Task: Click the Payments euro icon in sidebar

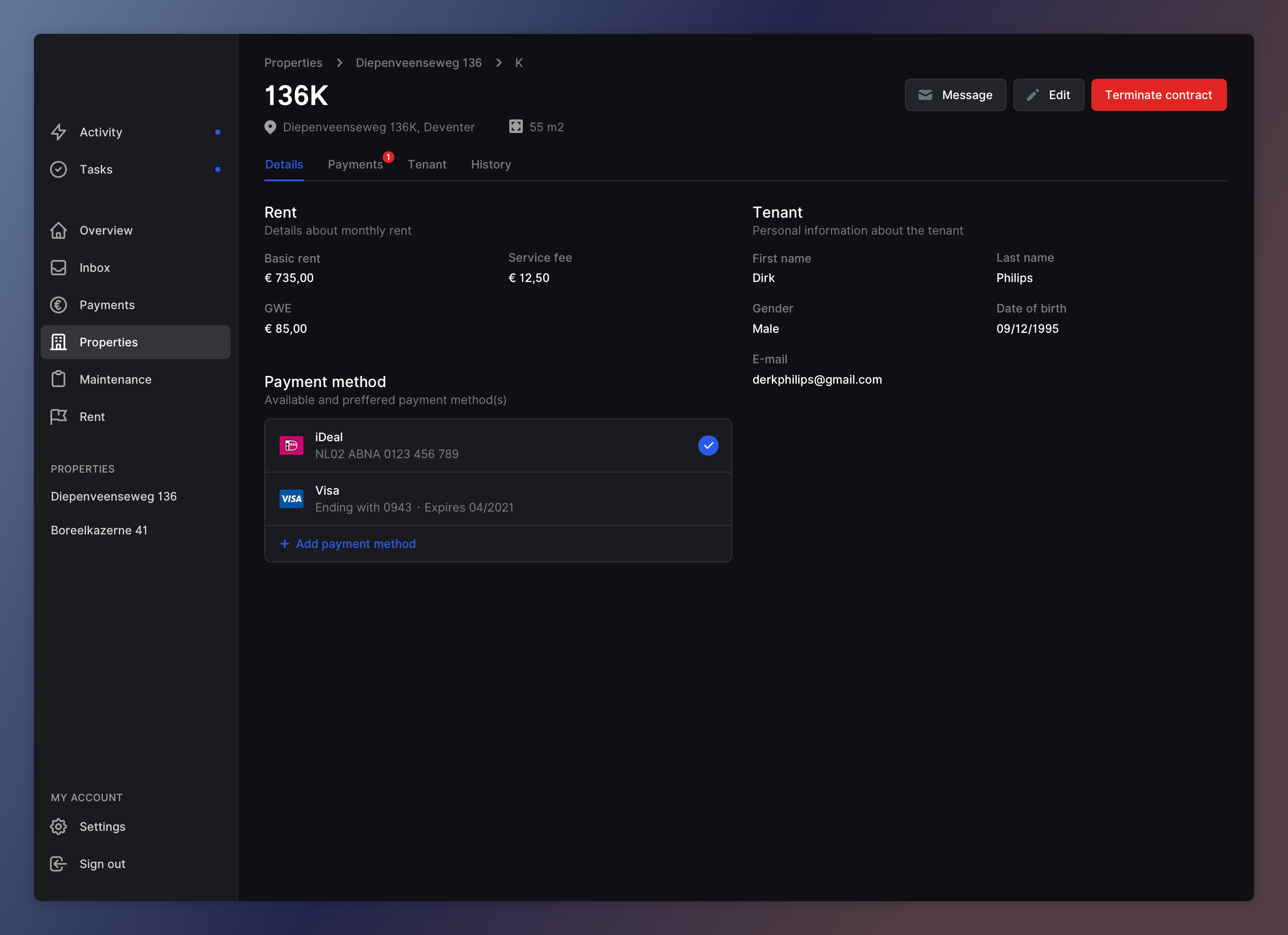Action: pyautogui.click(x=58, y=305)
